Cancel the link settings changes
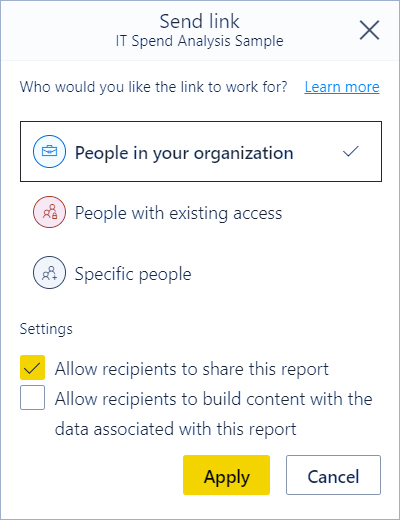This screenshot has width=400, height=520. coord(333,475)
